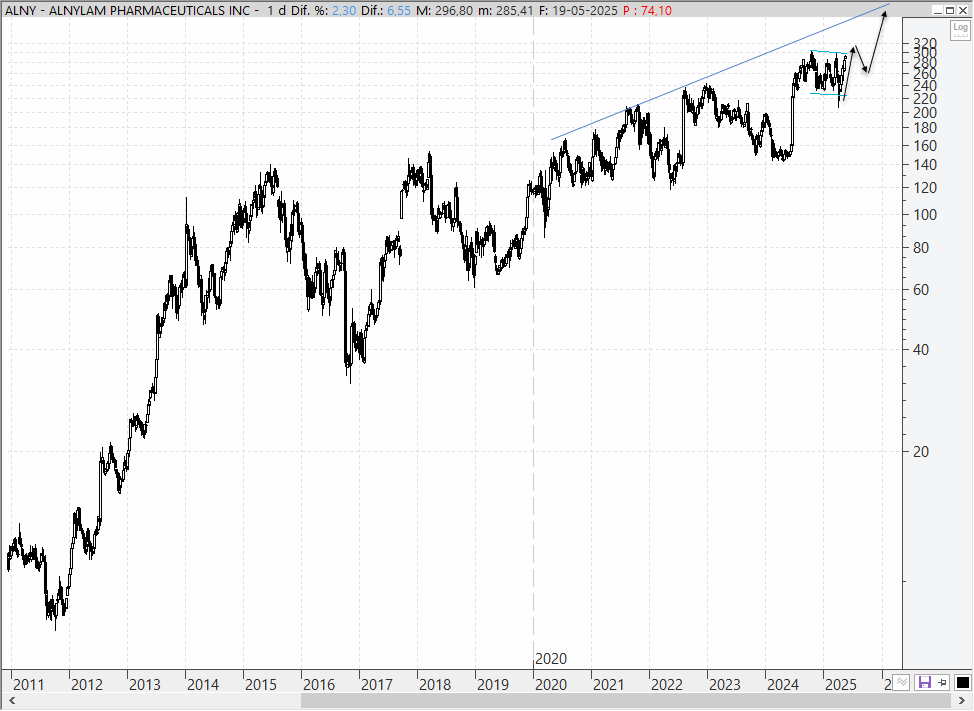Click the horizontal scrollbar thumb
This screenshot has height=711, width=974.
(x=626, y=701)
